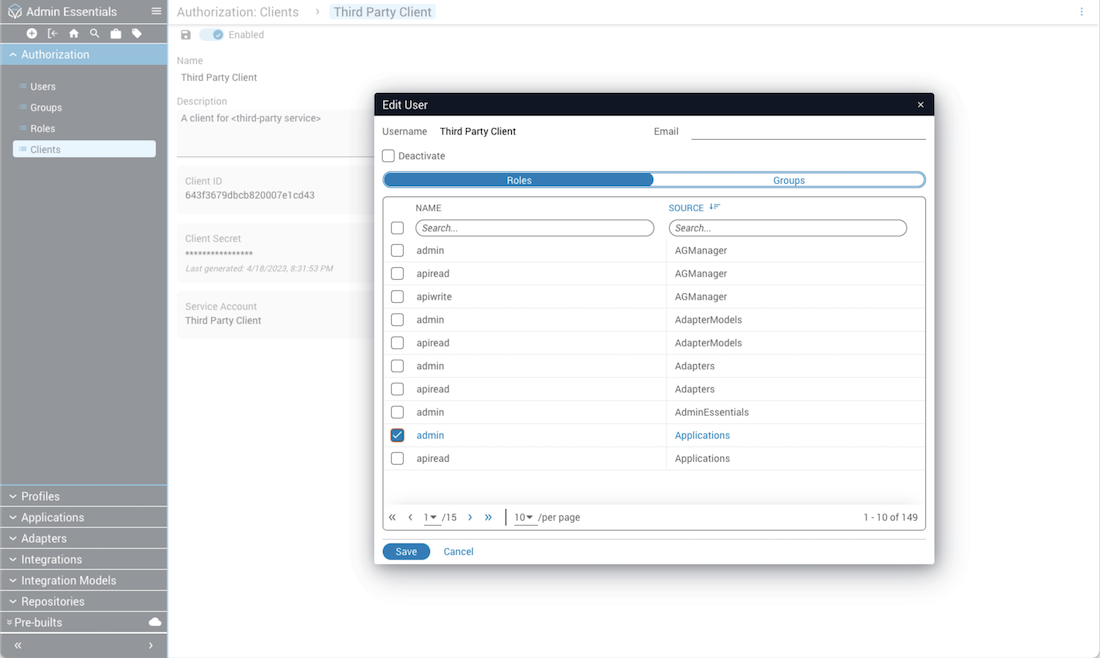This screenshot has height=658, width=1100.
Task: Switch to the Groups tab
Action: coord(788,180)
